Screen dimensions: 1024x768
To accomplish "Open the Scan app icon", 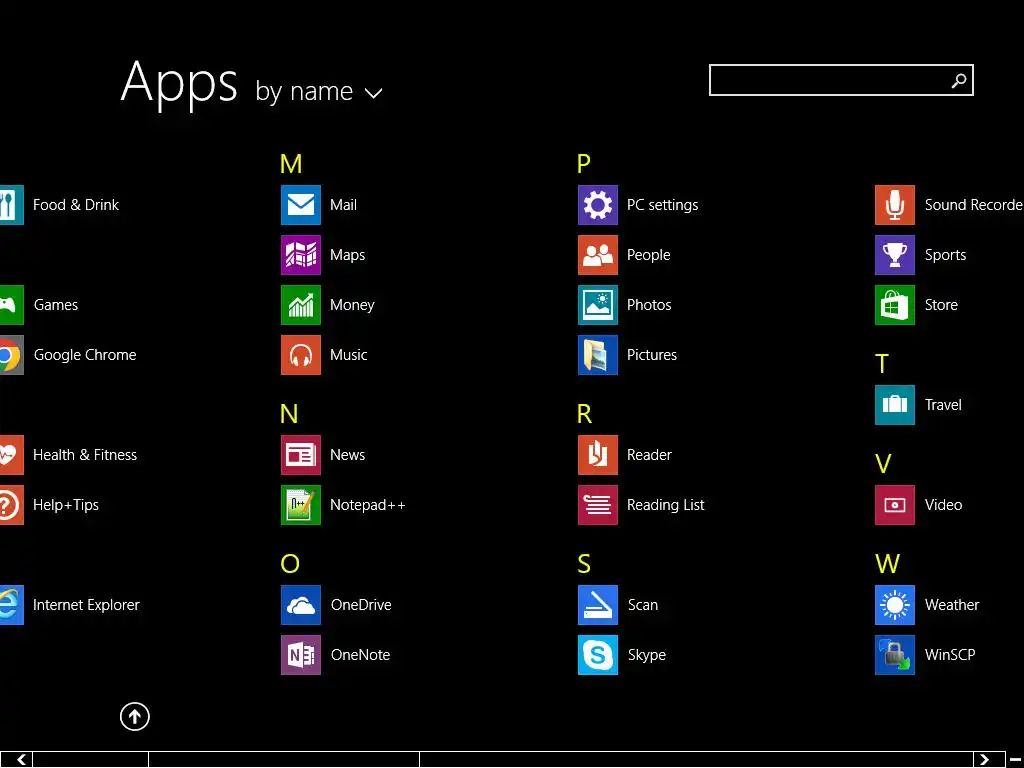I will [598, 605].
